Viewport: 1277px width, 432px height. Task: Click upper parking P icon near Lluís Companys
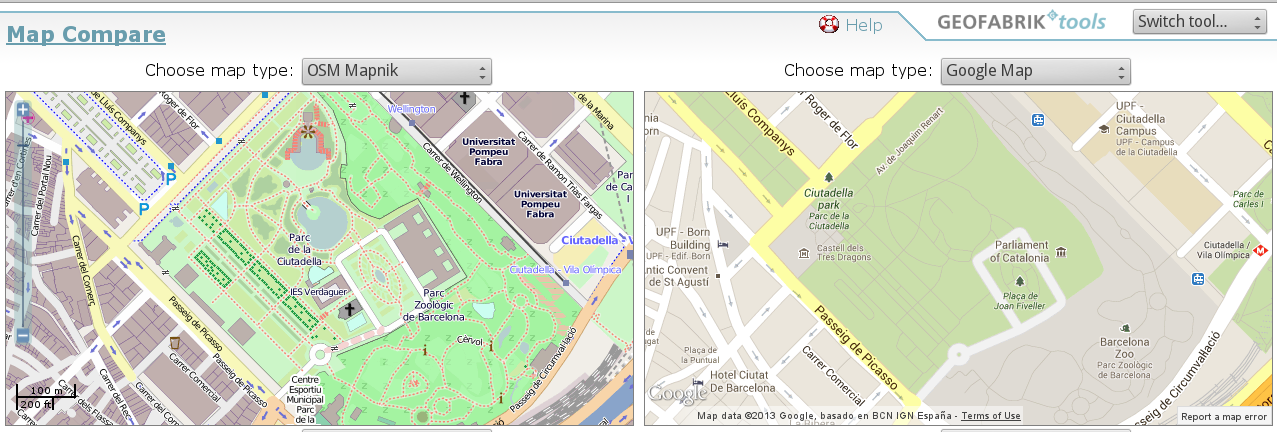pos(170,179)
